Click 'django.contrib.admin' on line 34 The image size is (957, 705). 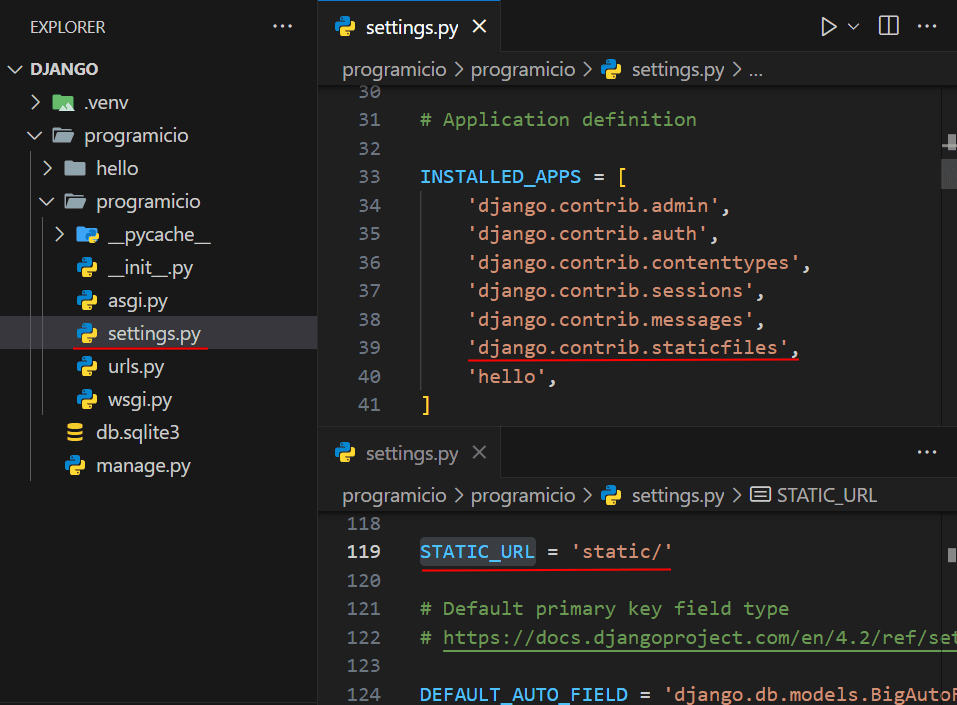593,206
